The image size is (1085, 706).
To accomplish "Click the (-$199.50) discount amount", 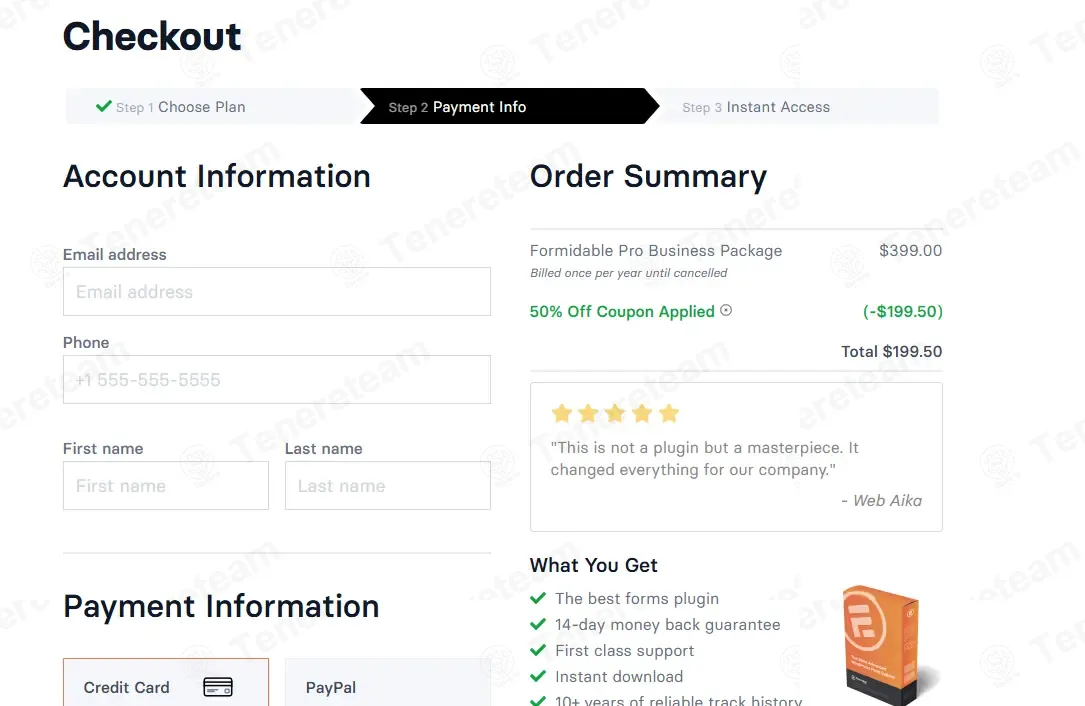I will 903,311.
